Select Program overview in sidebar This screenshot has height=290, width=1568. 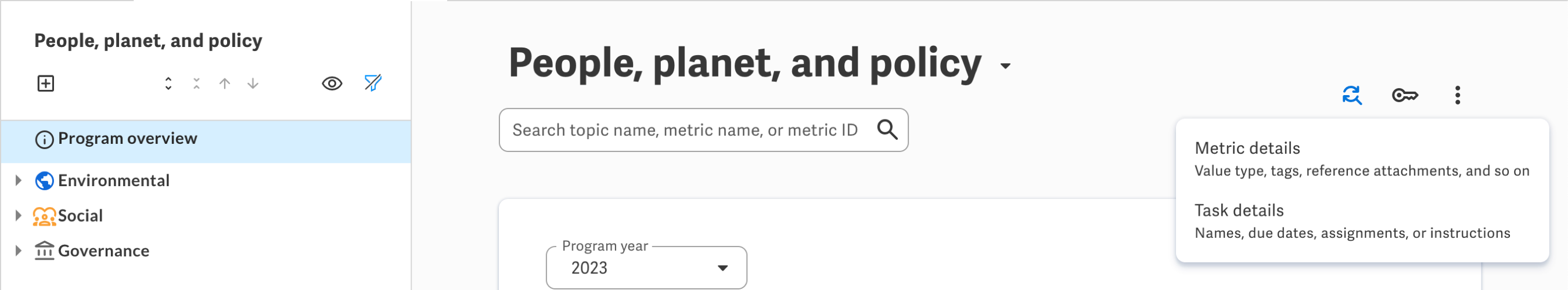pyautogui.click(x=127, y=139)
